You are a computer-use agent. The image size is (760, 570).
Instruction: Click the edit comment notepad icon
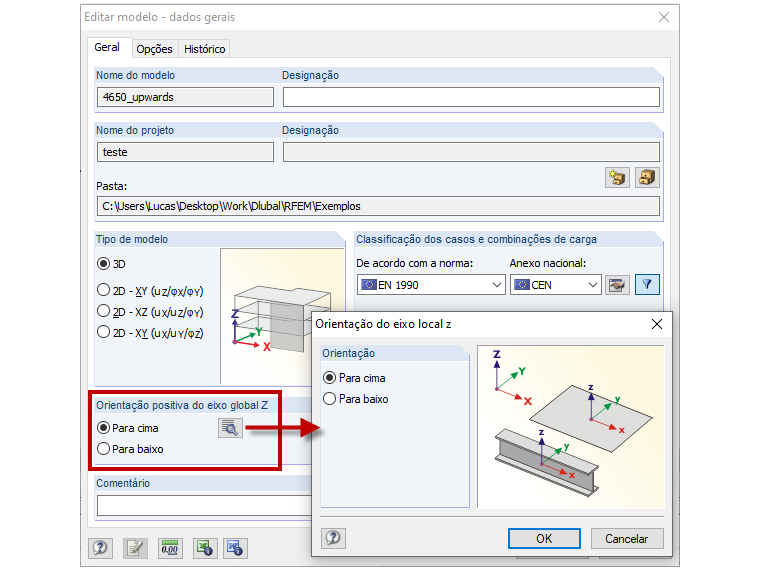click(x=135, y=548)
